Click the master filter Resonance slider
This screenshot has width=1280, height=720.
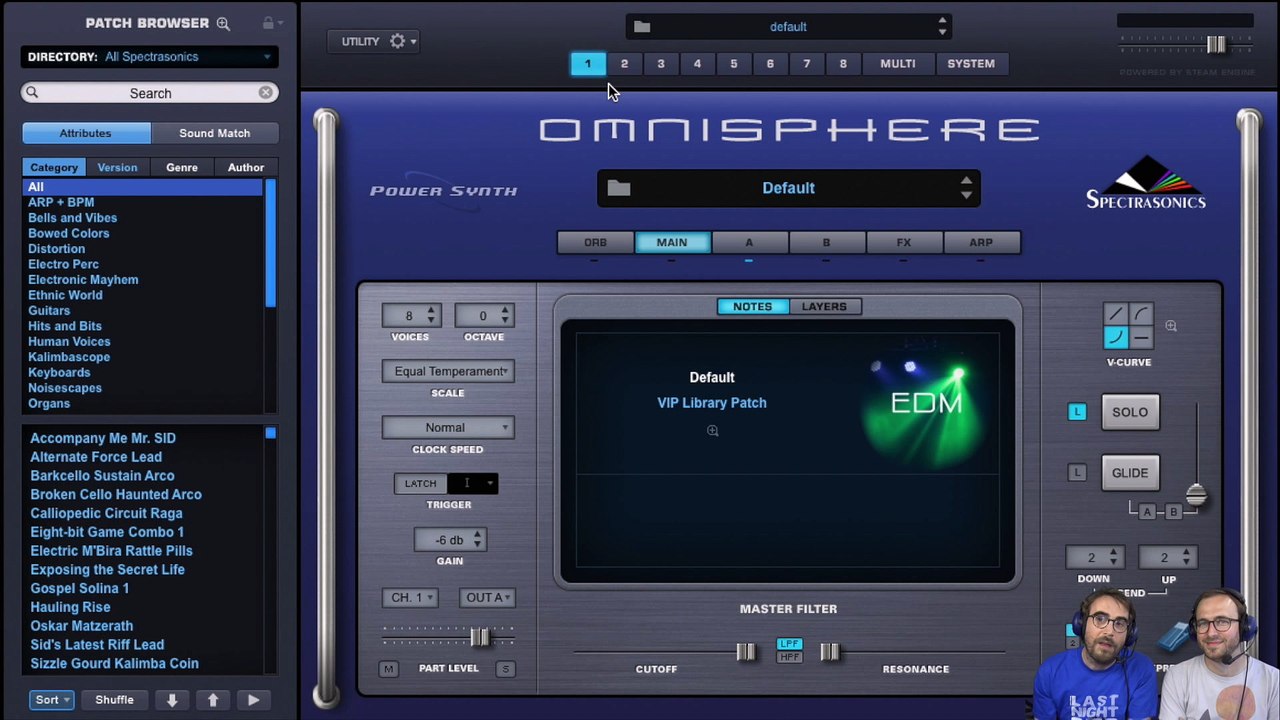(x=830, y=652)
